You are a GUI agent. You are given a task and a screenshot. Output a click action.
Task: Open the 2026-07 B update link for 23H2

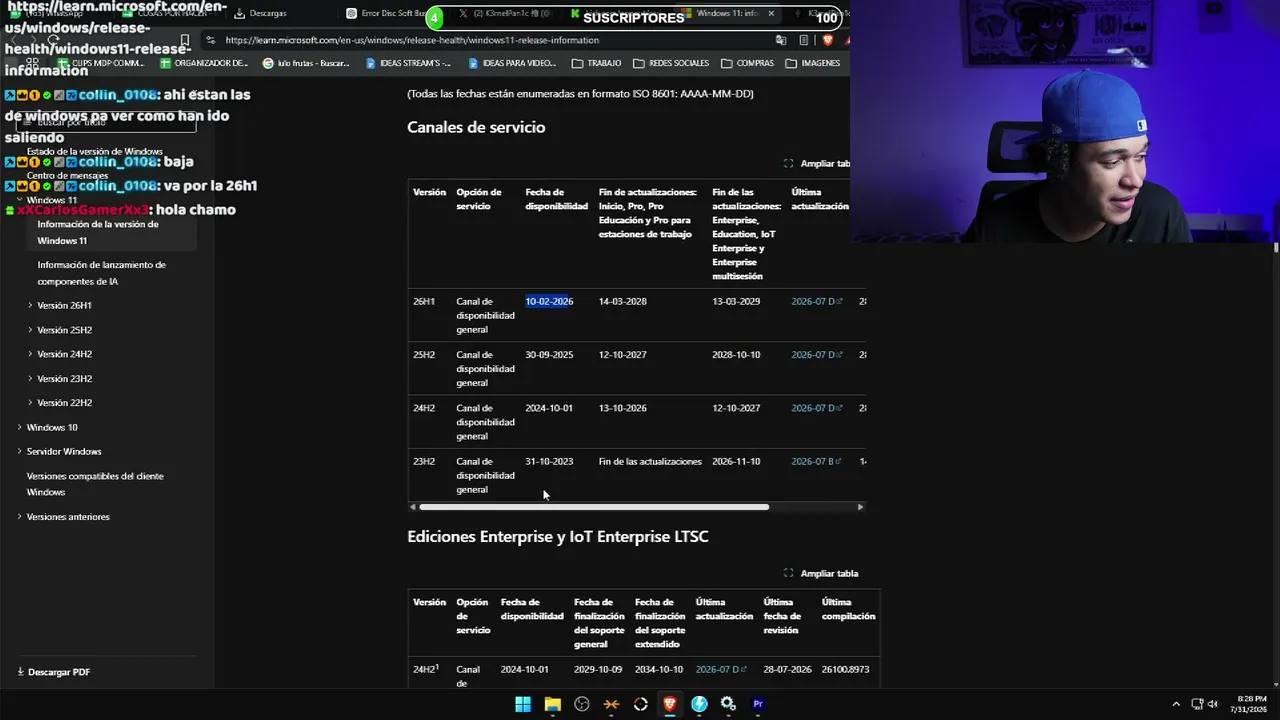click(816, 461)
